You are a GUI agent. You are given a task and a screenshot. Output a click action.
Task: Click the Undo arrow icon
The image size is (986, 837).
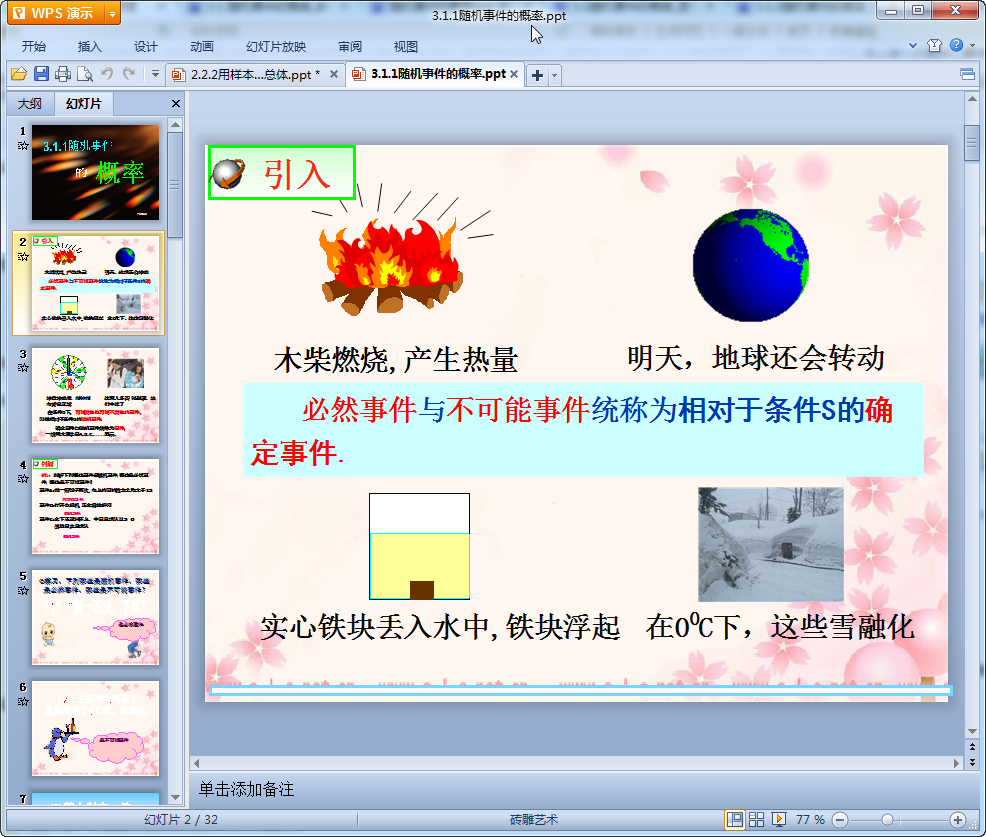pyautogui.click(x=108, y=74)
